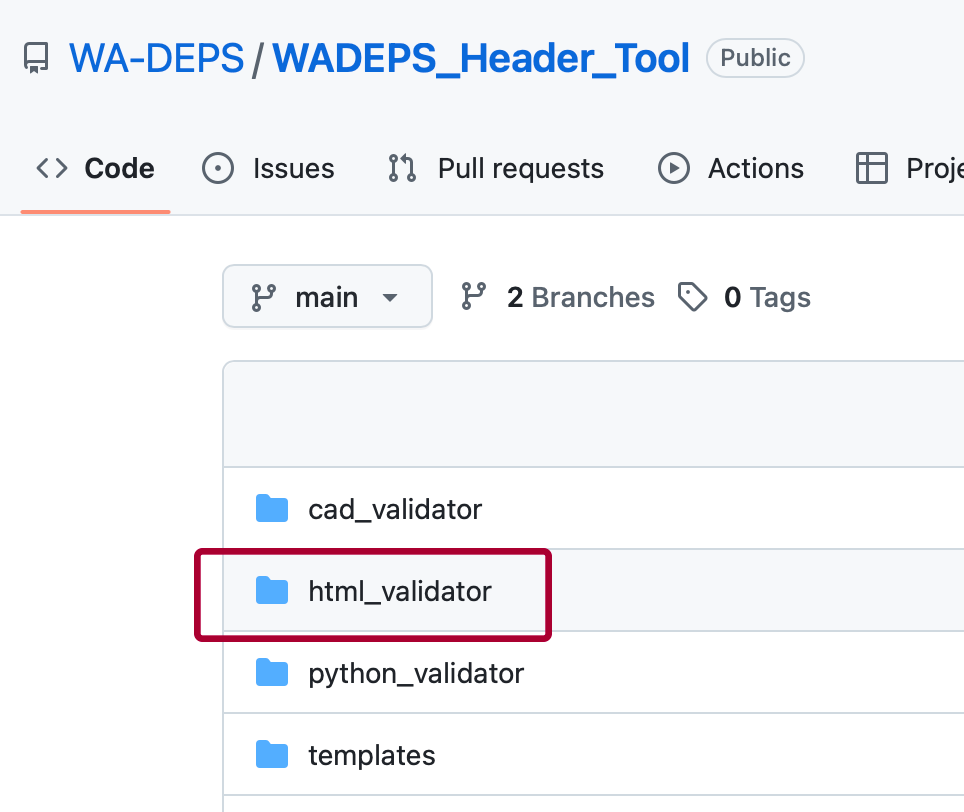Screen dimensions: 964x812
Task: Click the WADEPS_Header_Tool repository name link
Action: coord(483,57)
